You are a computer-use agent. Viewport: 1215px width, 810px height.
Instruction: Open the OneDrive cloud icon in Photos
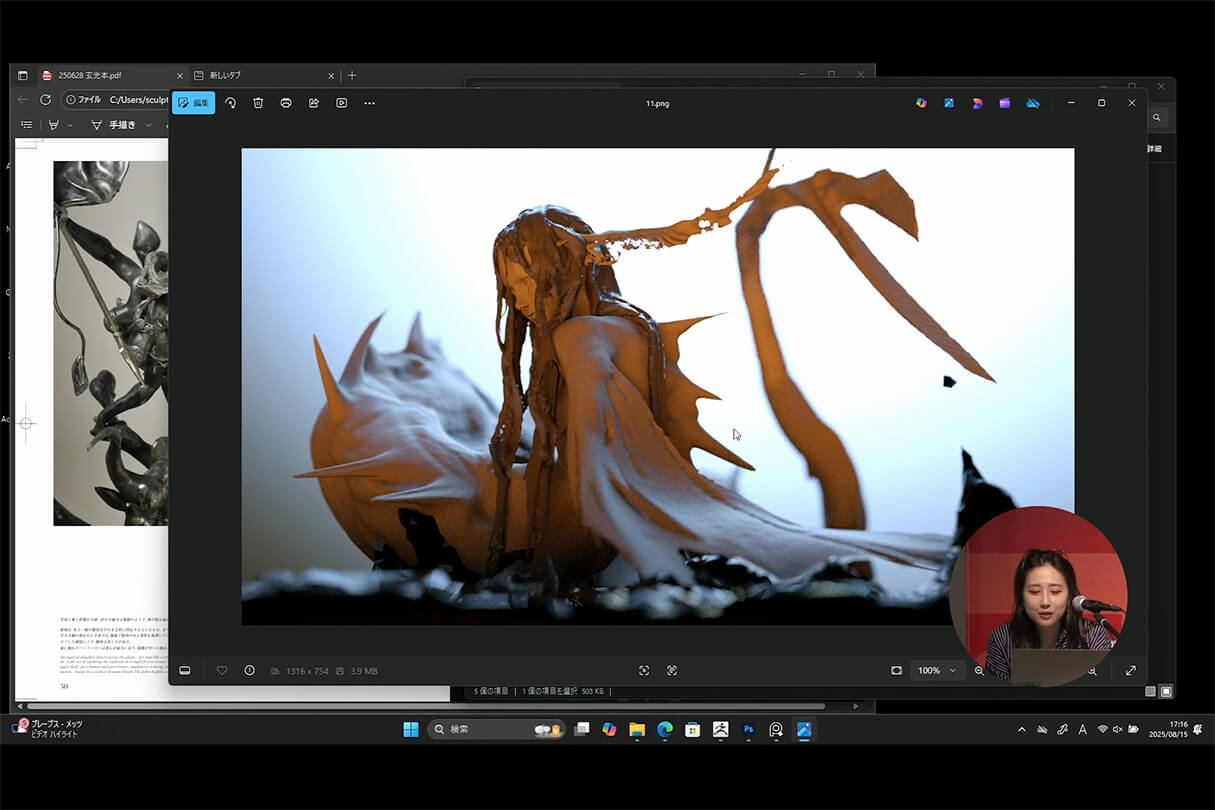tap(1033, 103)
